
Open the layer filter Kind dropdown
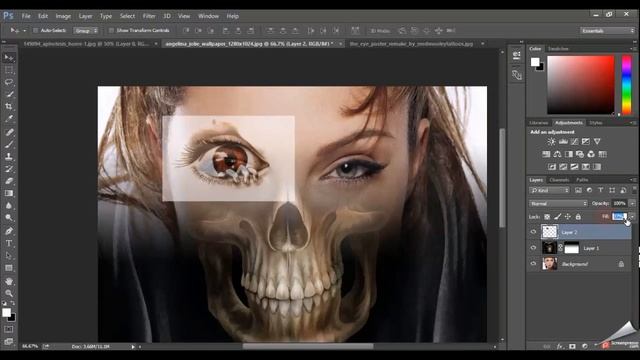tap(549, 190)
